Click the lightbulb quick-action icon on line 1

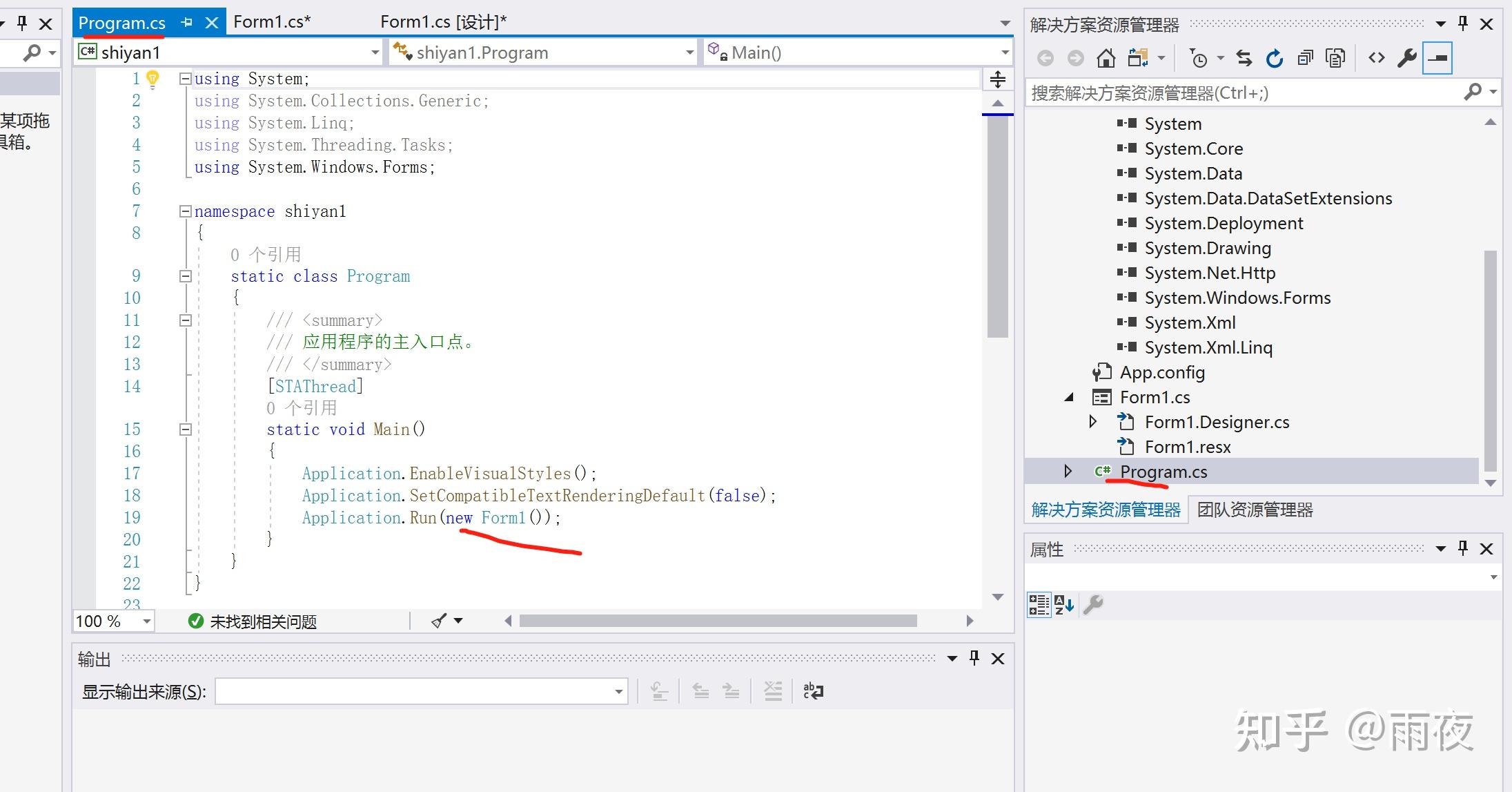coord(153,79)
